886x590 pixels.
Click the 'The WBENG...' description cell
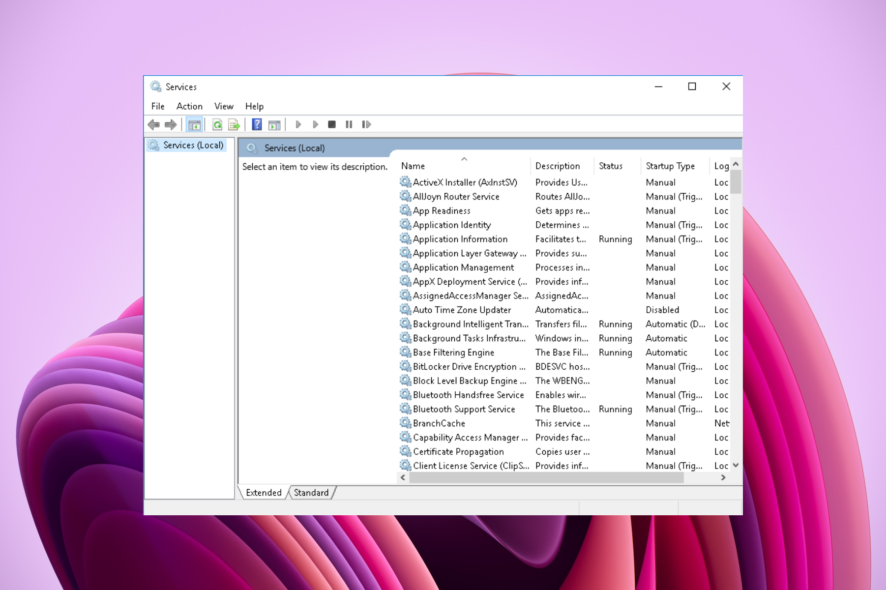(562, 380)
